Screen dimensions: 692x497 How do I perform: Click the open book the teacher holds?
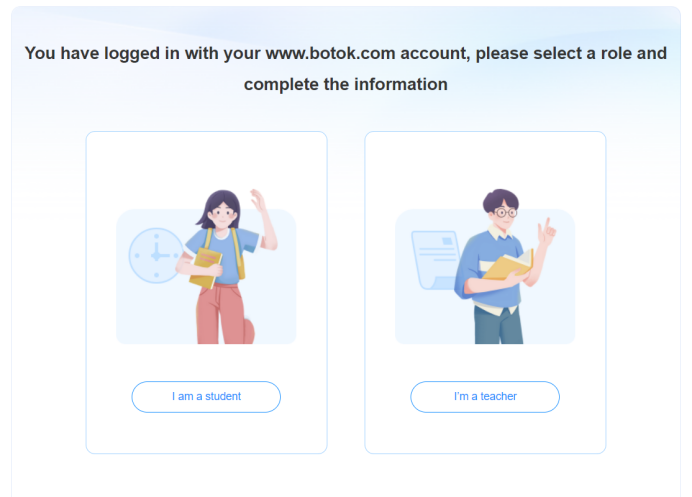[508, 265]
